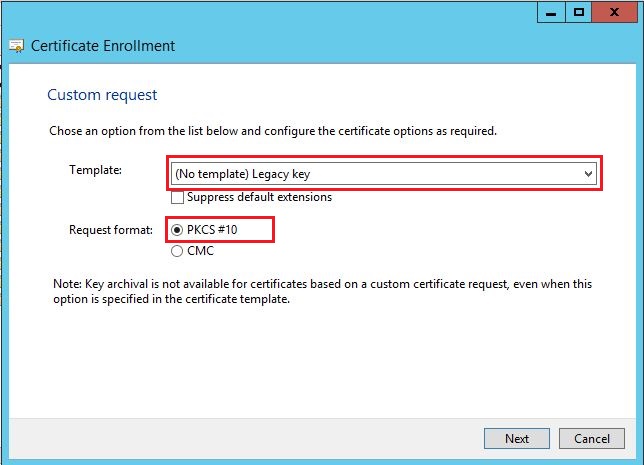644x465 pixels.
Task: Click the 'Custom request' heading
Action: pos(102,95)
